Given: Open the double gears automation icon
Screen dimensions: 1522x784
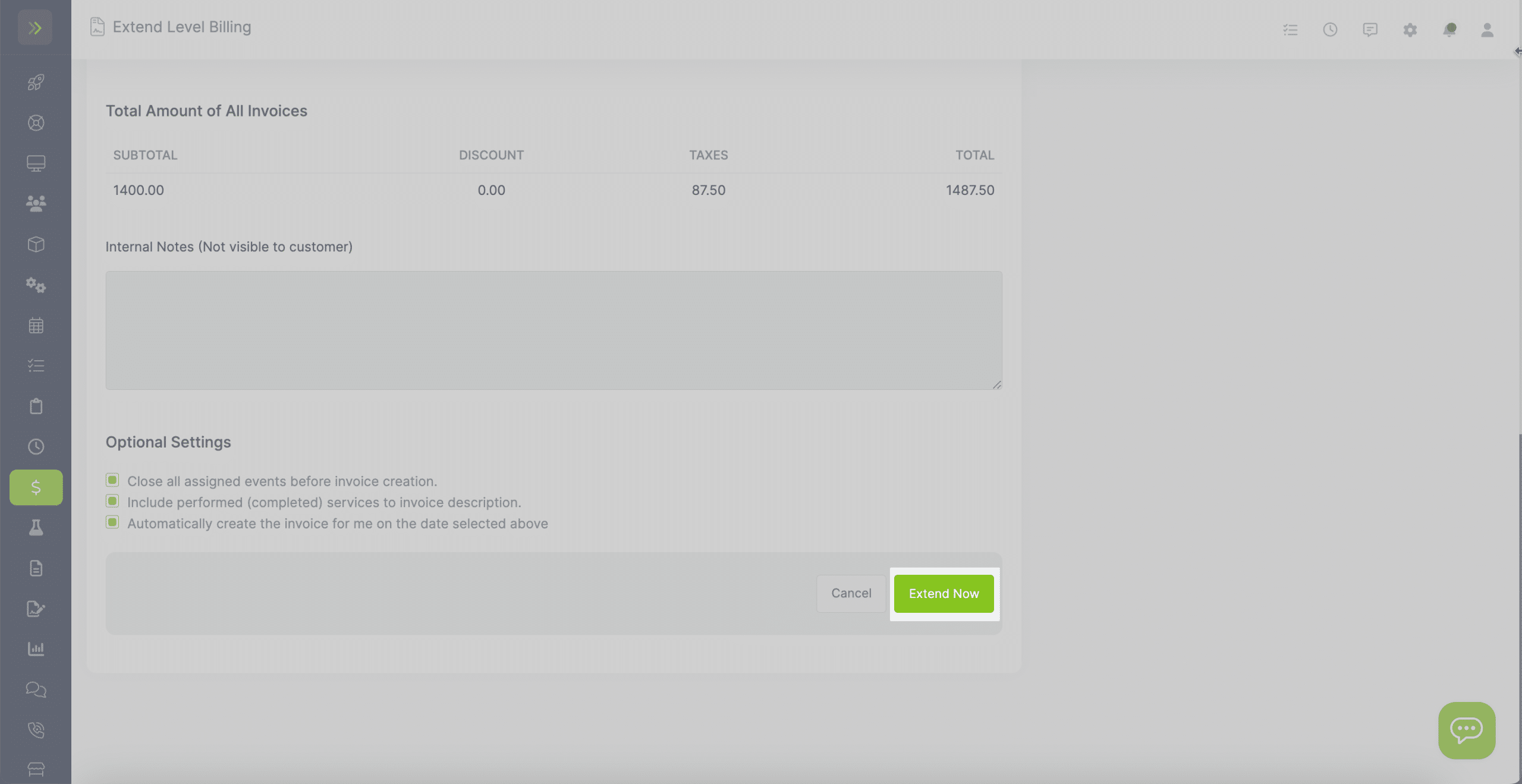Looking at the screenshot, I should tap(36, 285).
